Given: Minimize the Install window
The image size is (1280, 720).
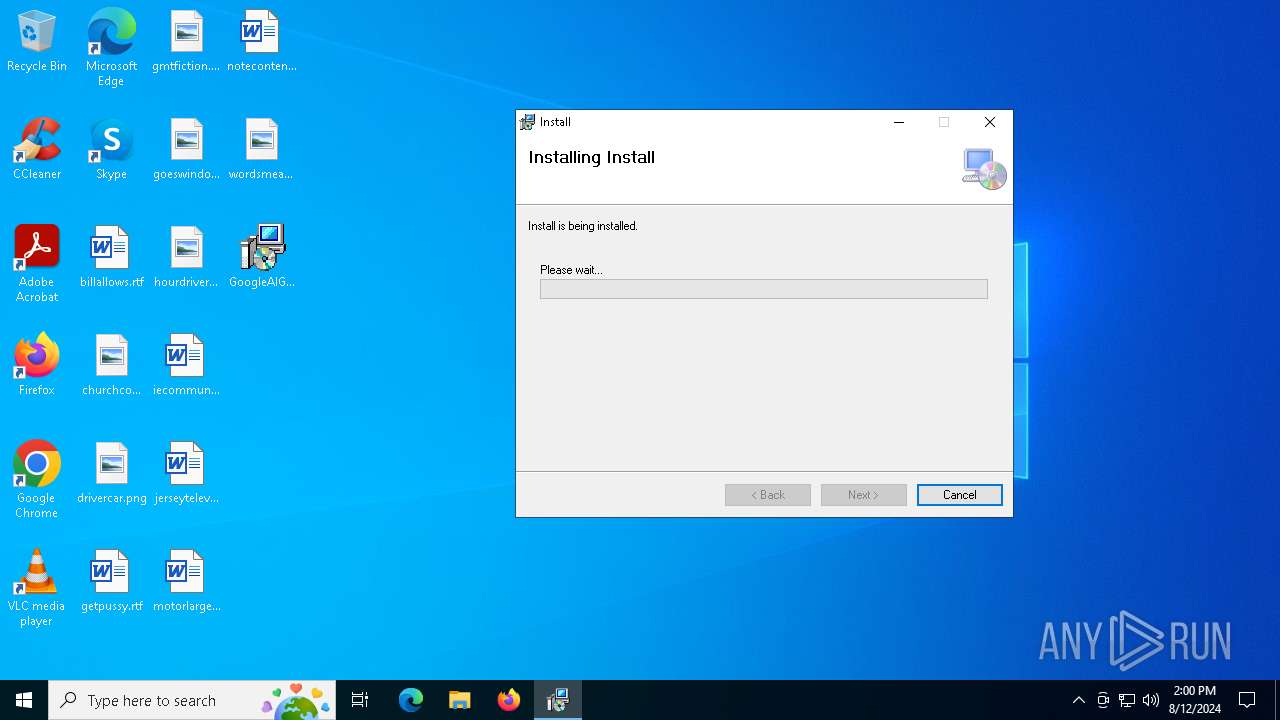Looking at the screenshot, I should [x=899, y=122].
